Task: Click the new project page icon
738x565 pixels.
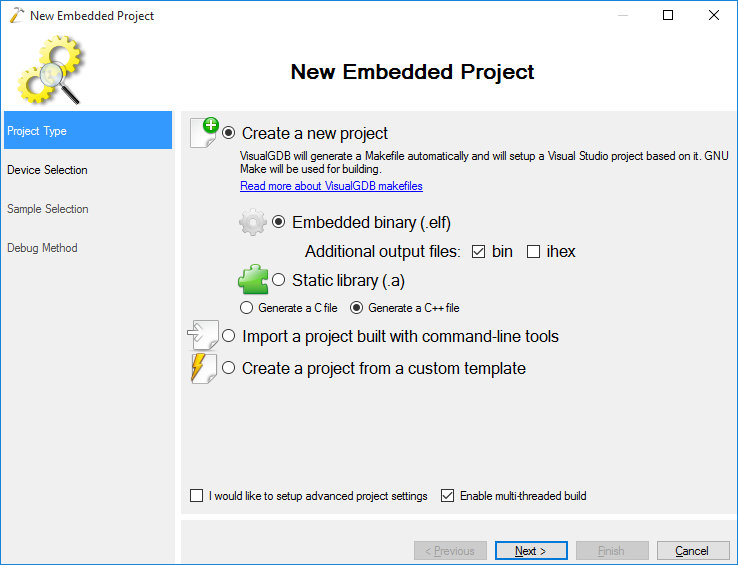Action: click(204, 132)
